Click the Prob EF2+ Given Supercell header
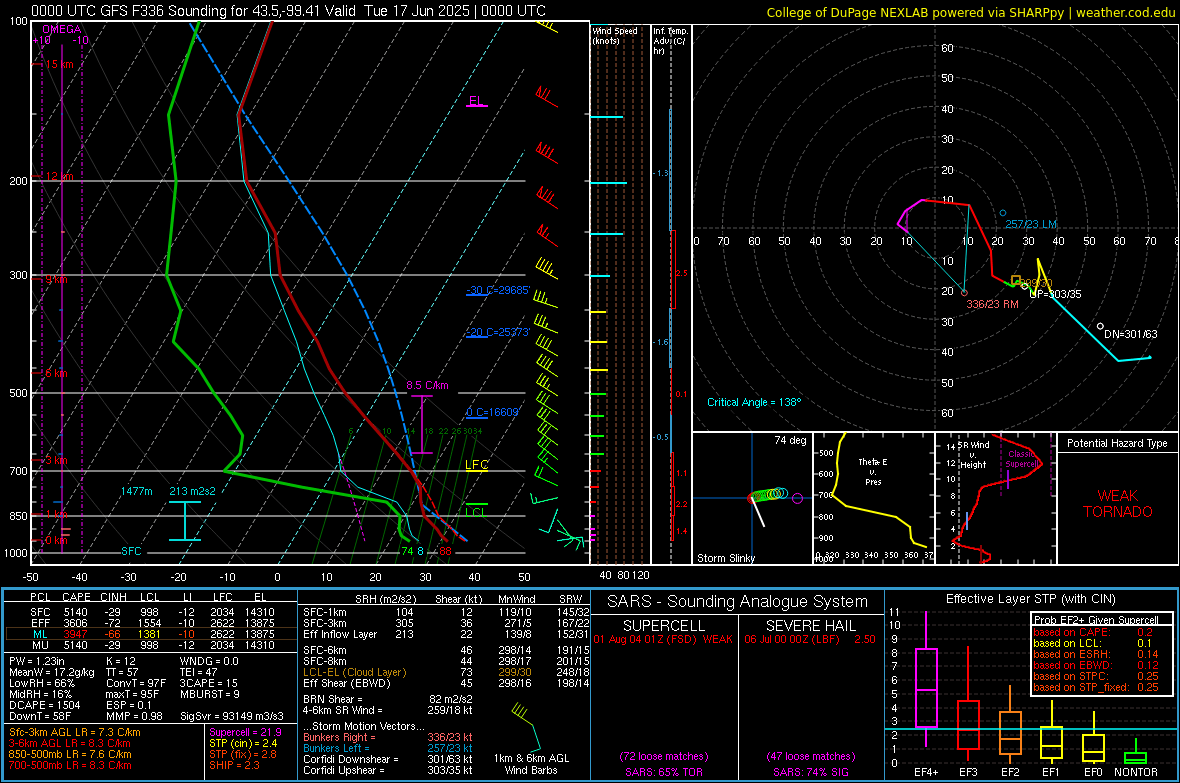1180x783 pixels. [x=1096, y=620]
